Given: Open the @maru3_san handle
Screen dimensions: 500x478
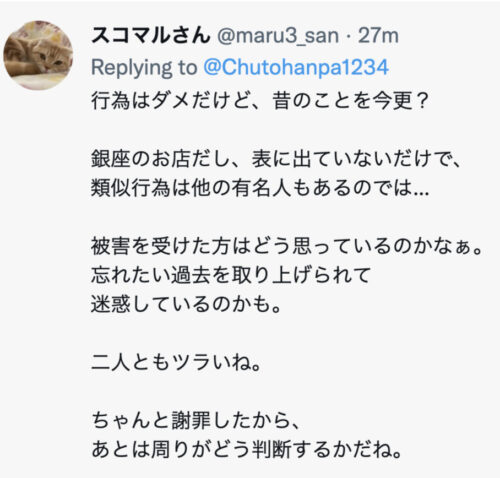Looking at the screenshot, I should coord(278,36).
